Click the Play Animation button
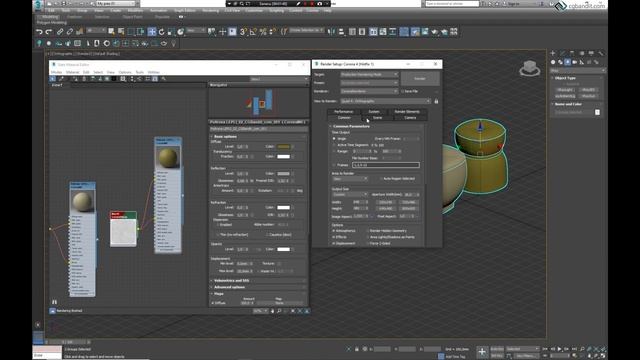 pyautogui.click(x=560, y=349)
